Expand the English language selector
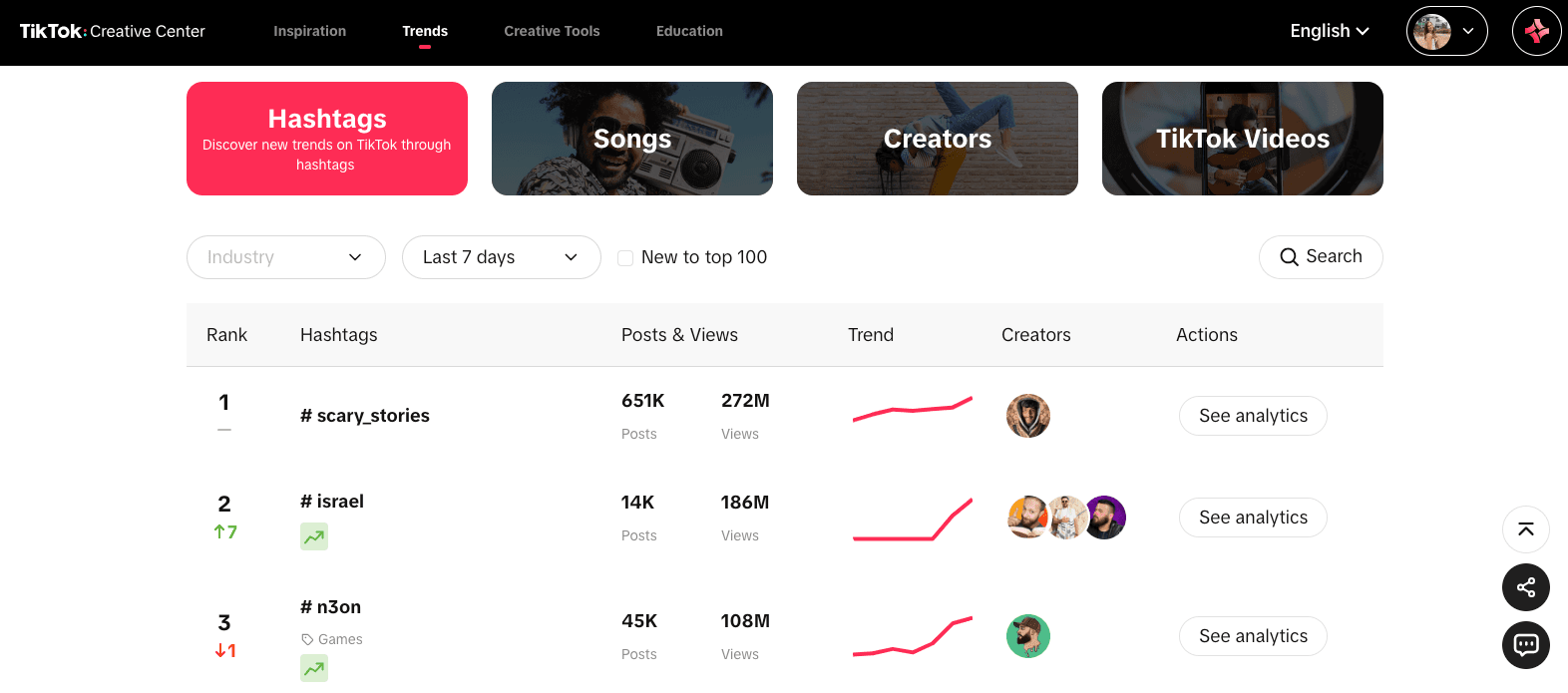1568x693 pixels. (x=1329, y=31)
